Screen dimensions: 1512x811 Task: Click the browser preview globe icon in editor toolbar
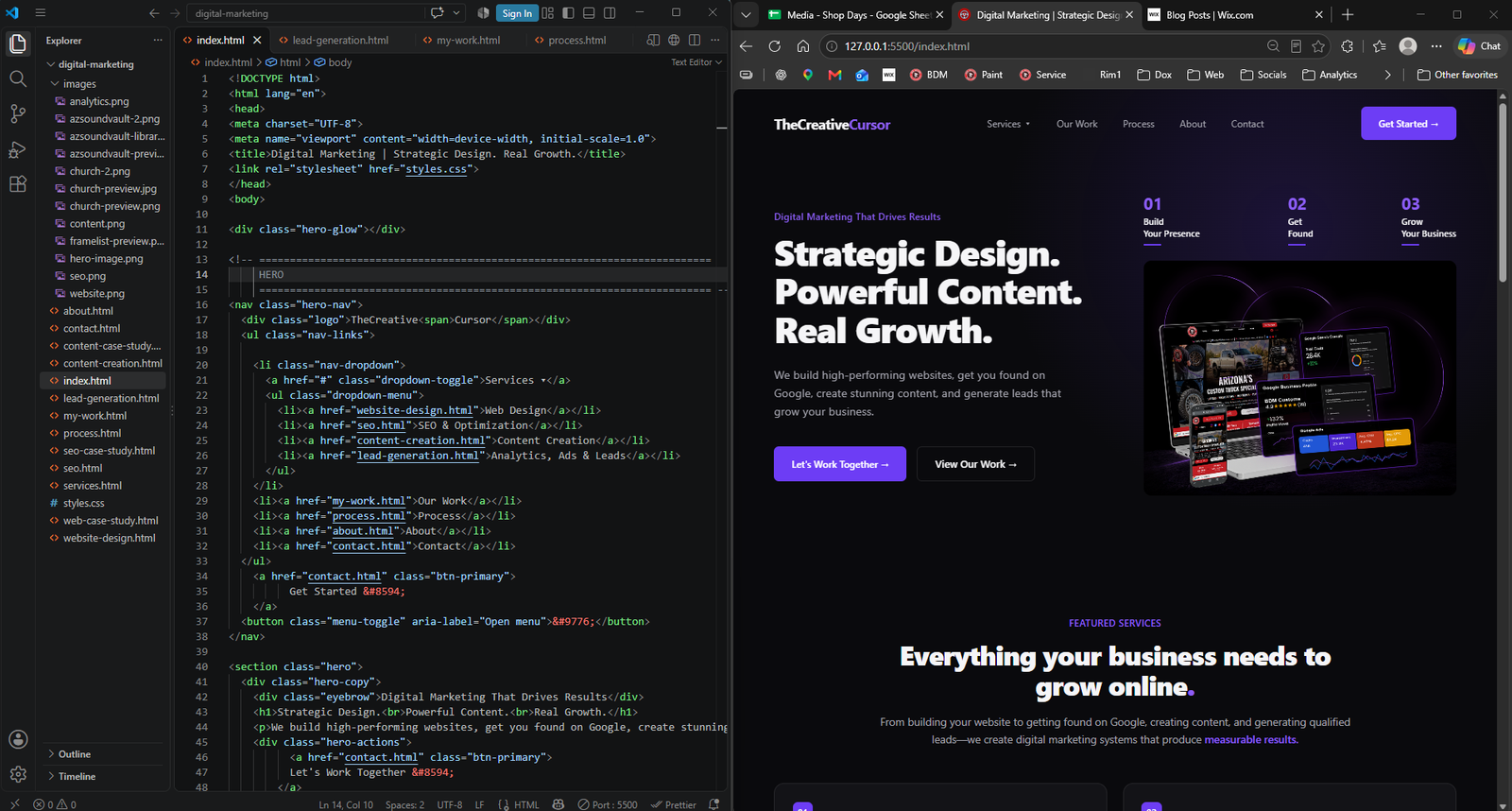[674, 40]
